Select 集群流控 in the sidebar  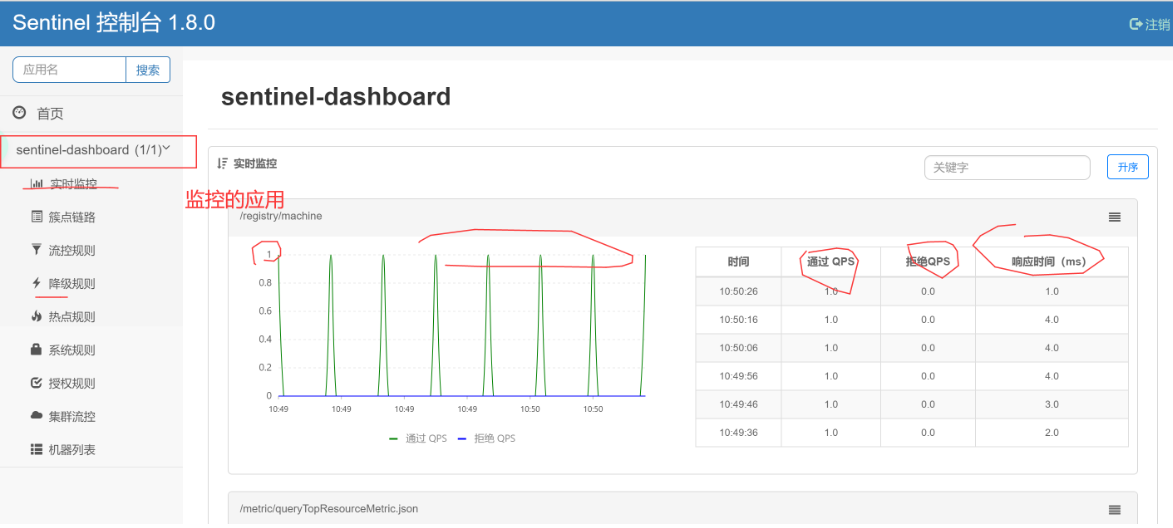(x=73, y=417)
